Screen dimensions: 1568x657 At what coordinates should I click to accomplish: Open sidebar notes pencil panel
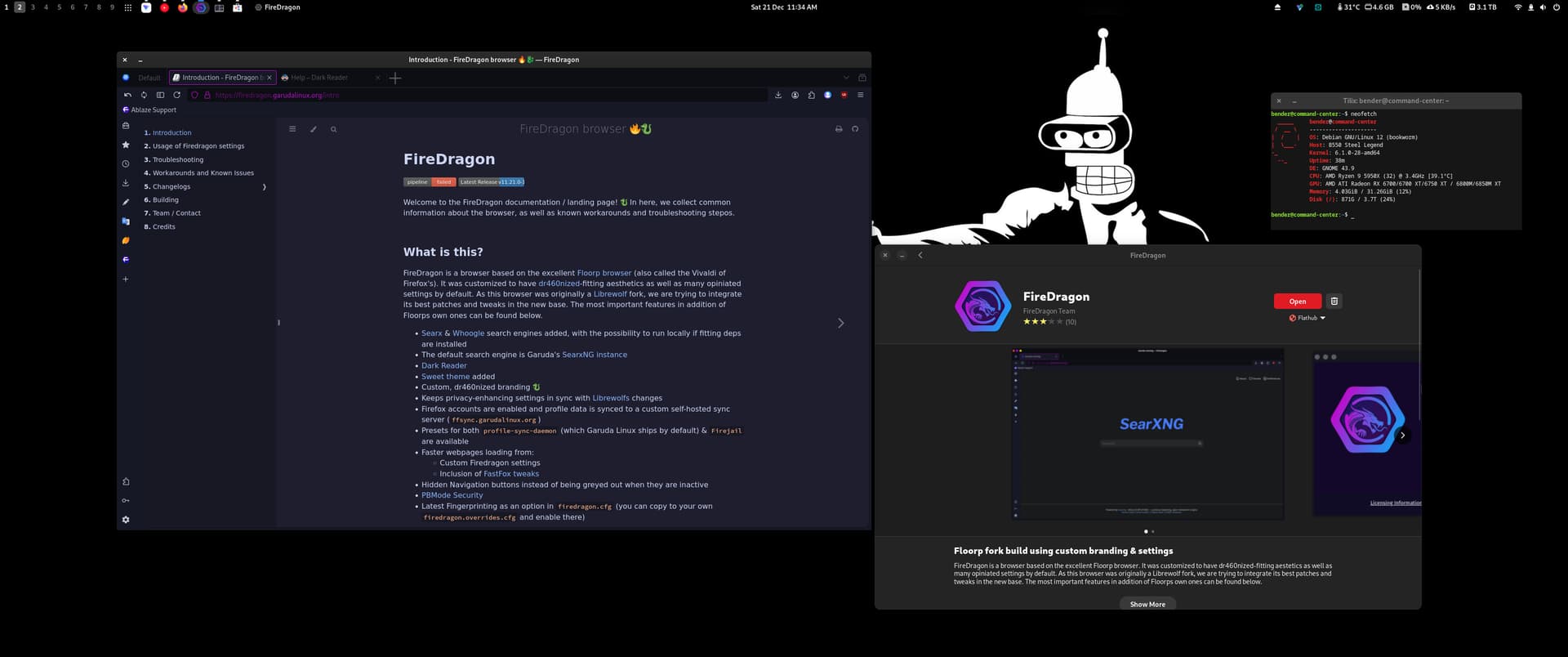126,202
